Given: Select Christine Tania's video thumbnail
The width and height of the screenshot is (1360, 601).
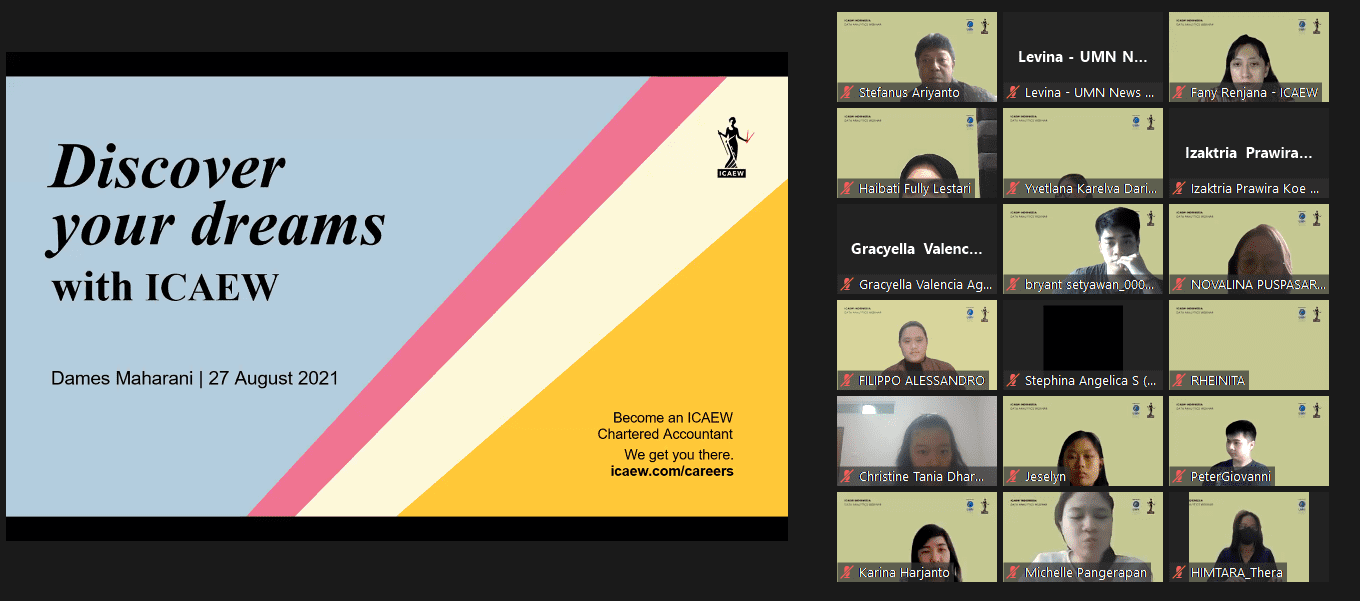Looking at the screenshot, I should (x=916, y=434).
